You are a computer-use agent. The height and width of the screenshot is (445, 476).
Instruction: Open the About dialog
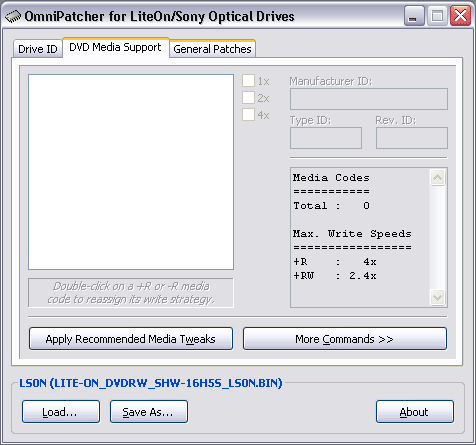tap(415, 412)
